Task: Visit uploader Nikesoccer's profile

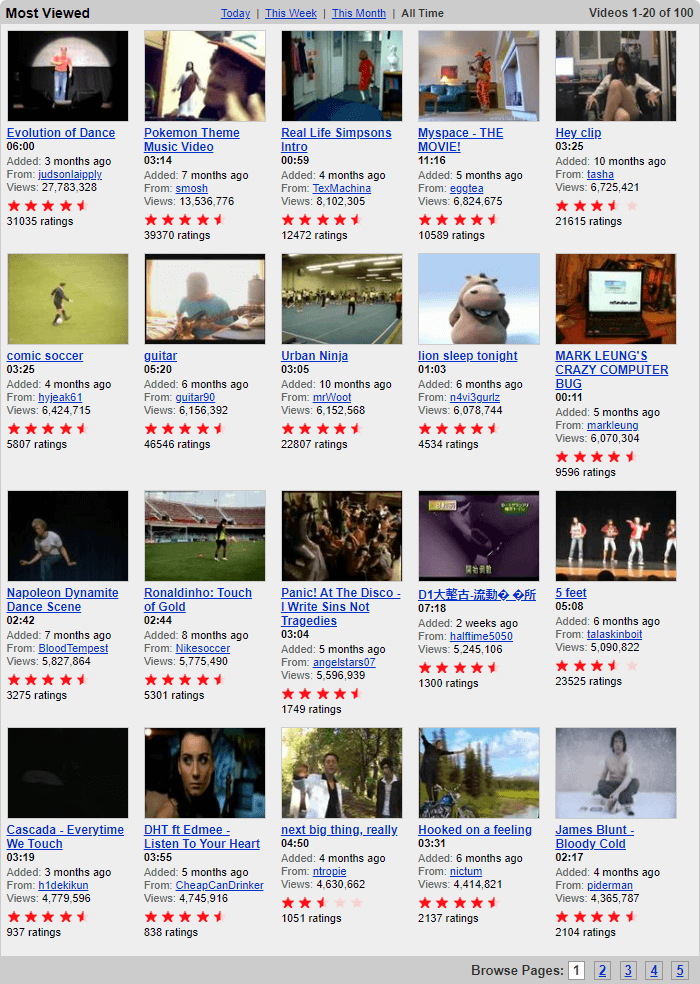Action: coord(203,648)
